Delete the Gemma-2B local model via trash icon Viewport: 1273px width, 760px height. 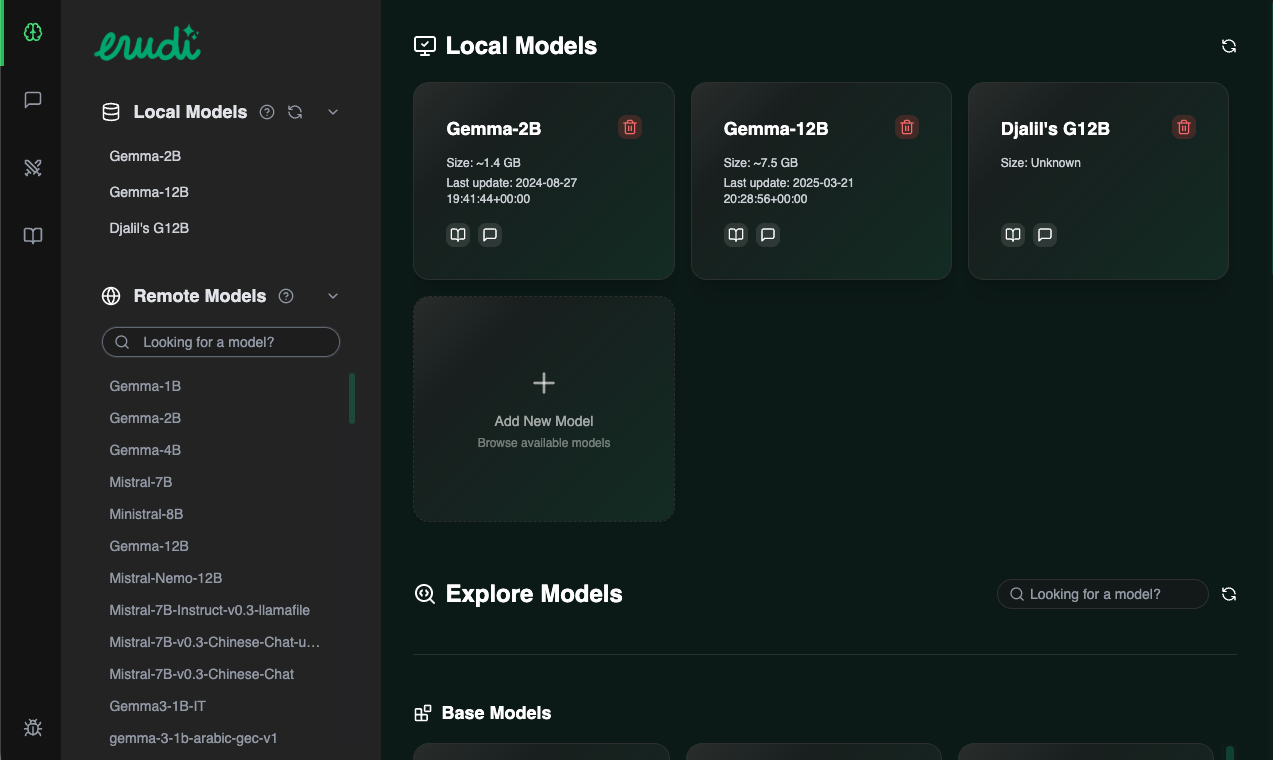point(629,127)
